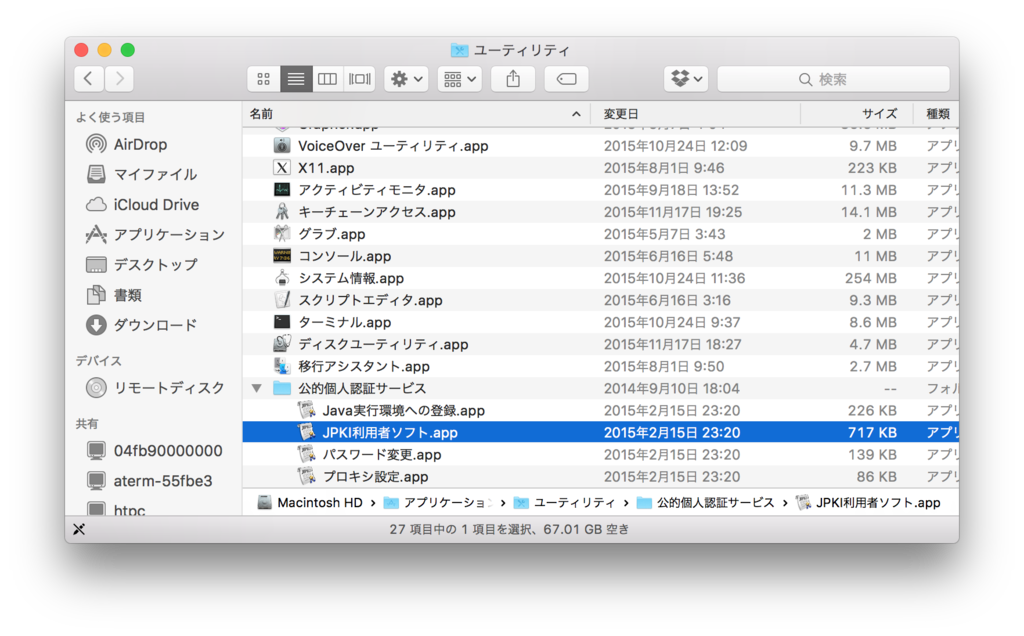Click the 検索 search field
This screenshot has width=1024, height=636.
click(x=833, y=79)
